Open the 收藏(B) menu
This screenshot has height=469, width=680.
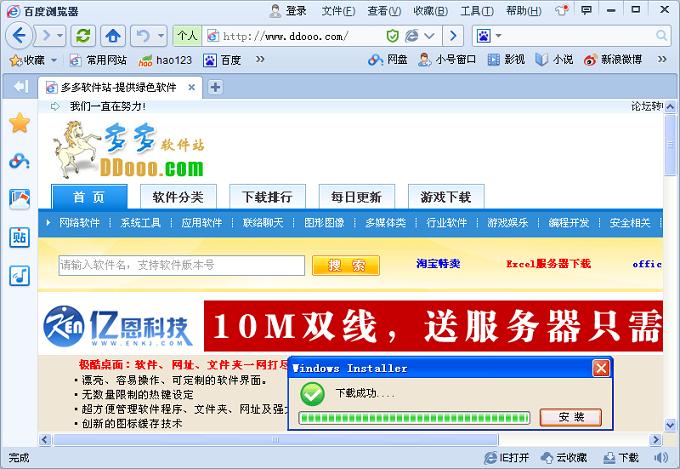430,11
